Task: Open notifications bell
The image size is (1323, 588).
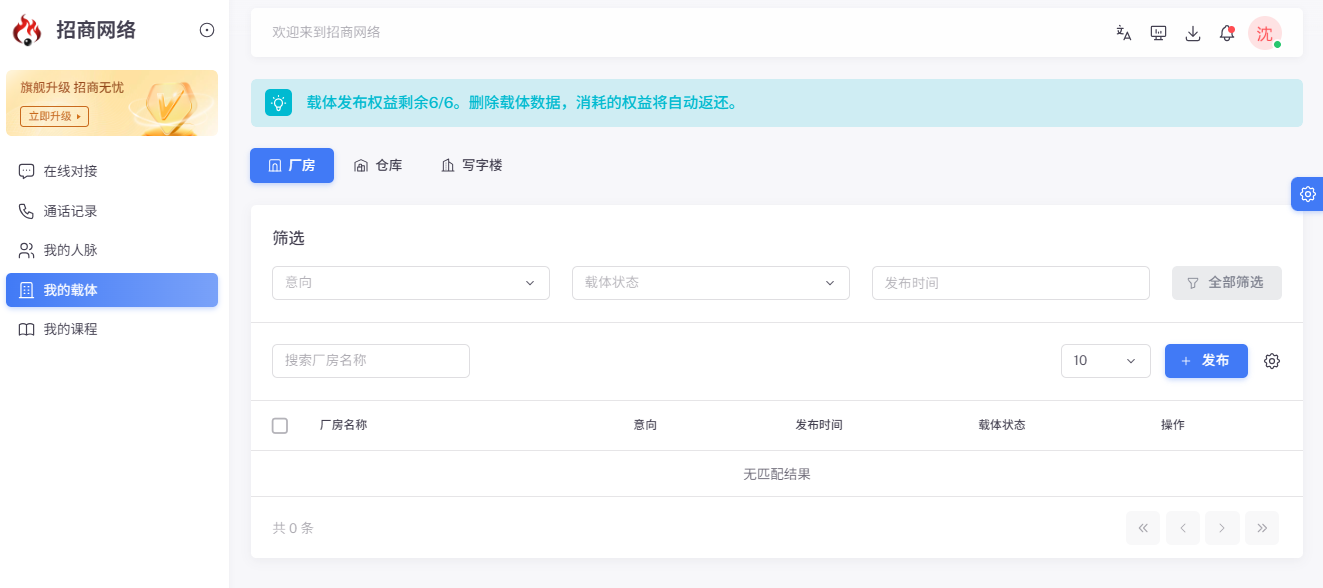Action: (1227, 33)
